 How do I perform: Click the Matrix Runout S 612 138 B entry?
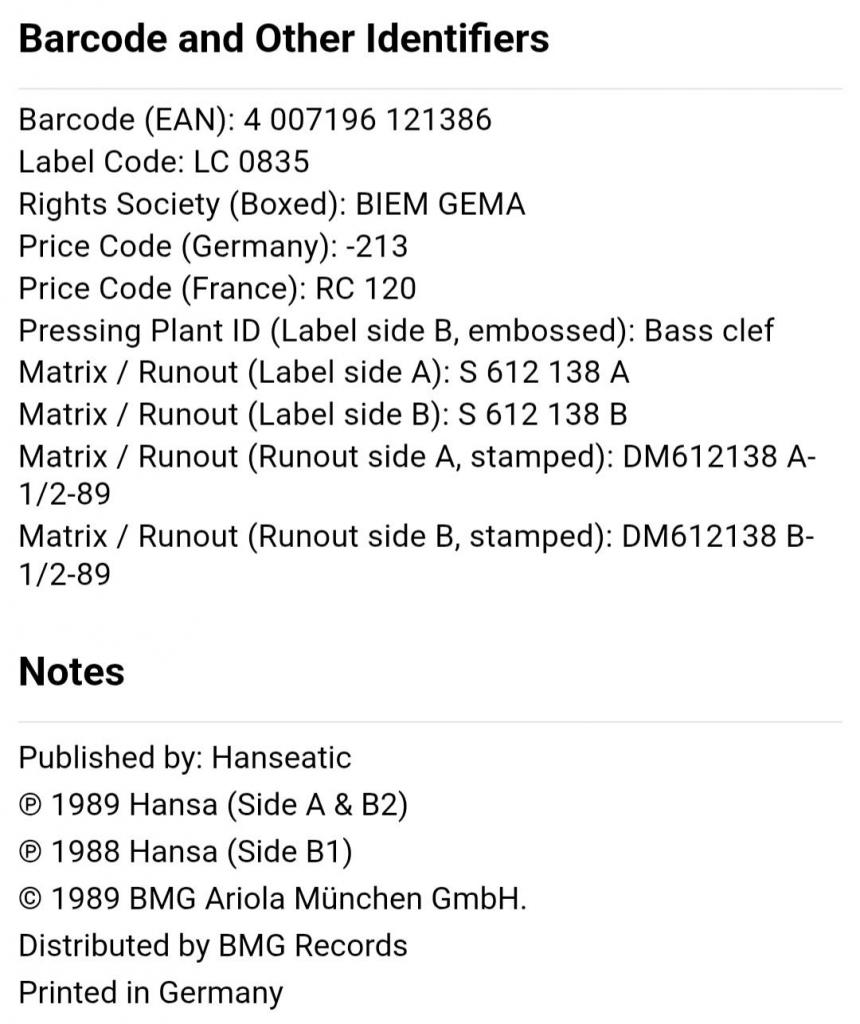pos(323,415)
